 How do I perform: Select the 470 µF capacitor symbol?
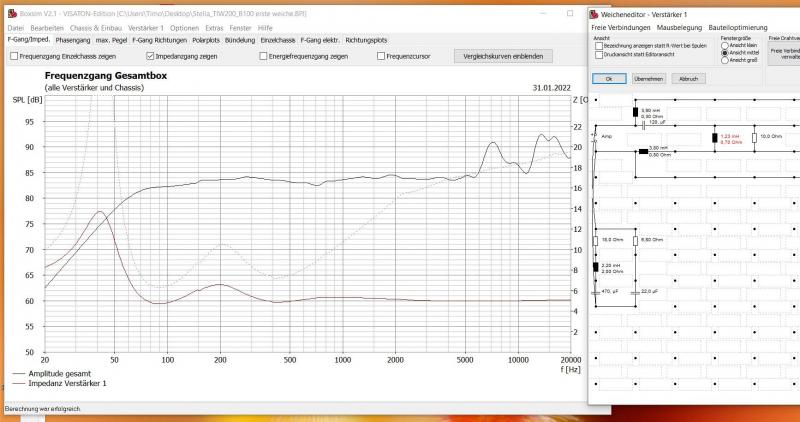point(595,293)
